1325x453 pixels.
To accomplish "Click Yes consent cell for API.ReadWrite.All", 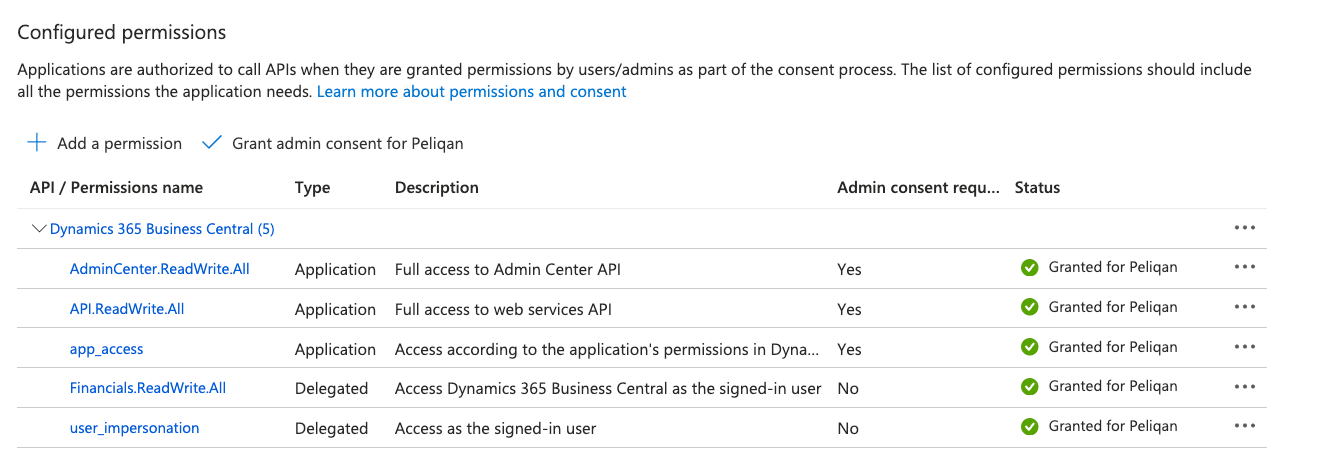I will pos(849,309).
